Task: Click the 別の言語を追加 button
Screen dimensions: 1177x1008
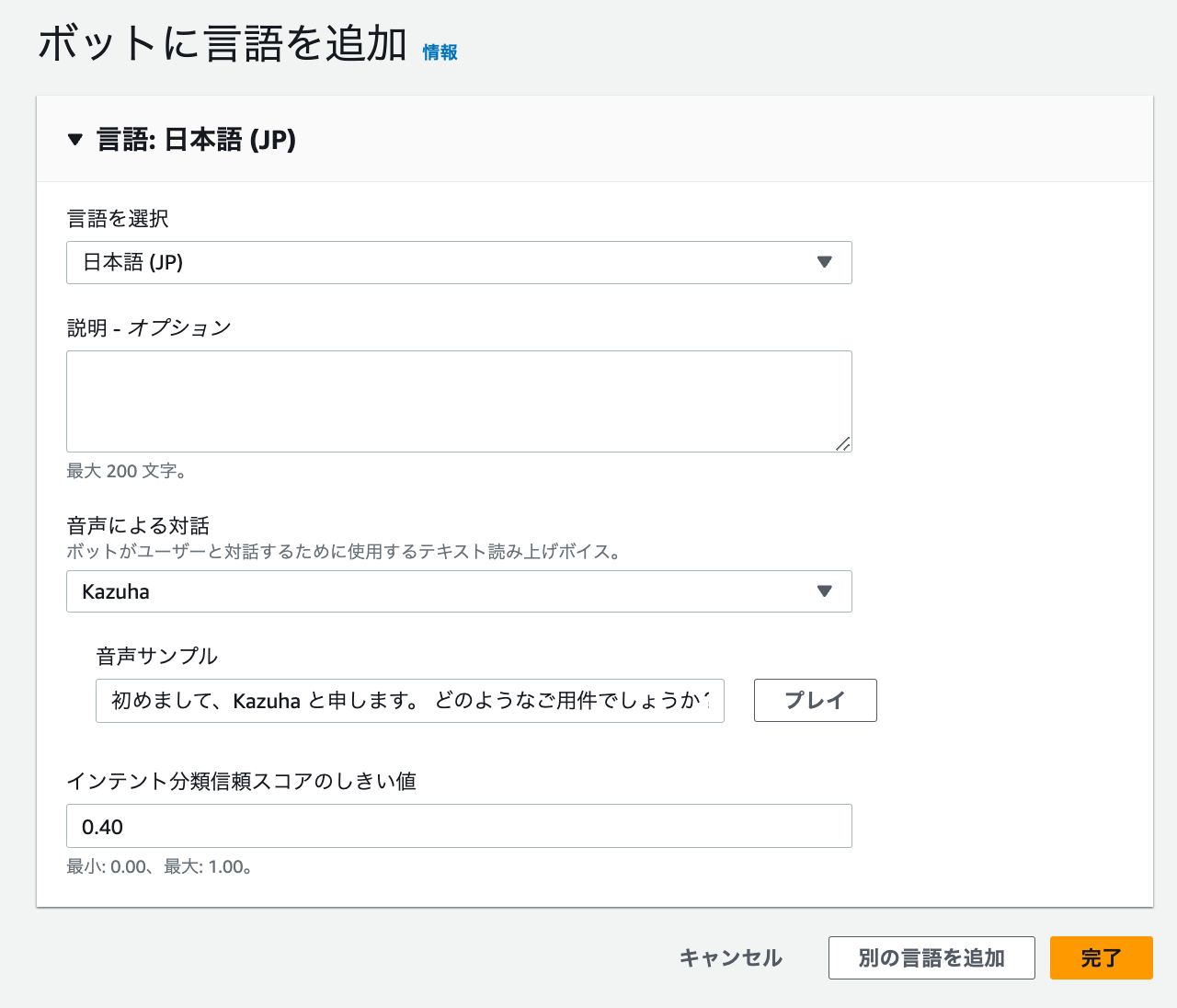Action: pyautogui.click(x=931, y=957)
